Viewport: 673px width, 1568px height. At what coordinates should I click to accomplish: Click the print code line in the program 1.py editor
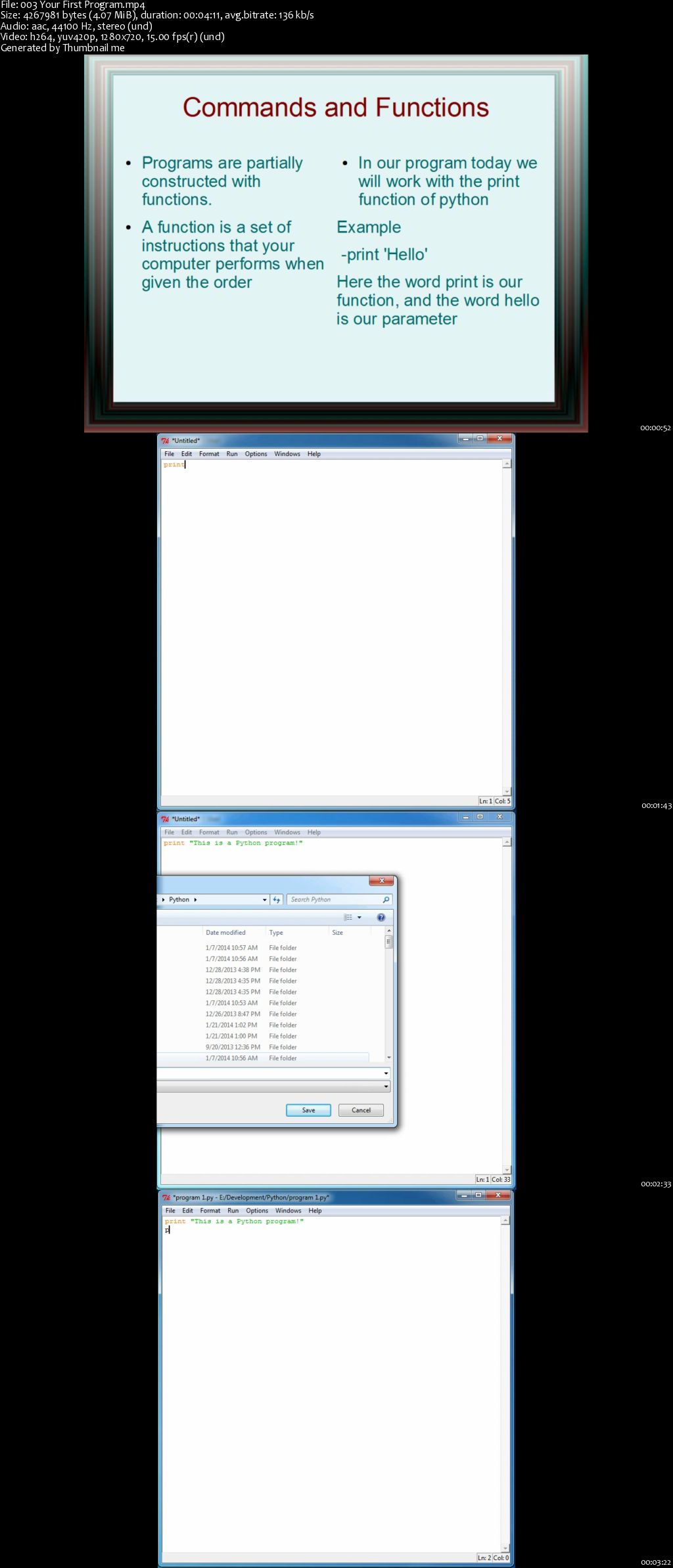[x=234, y=1221]
